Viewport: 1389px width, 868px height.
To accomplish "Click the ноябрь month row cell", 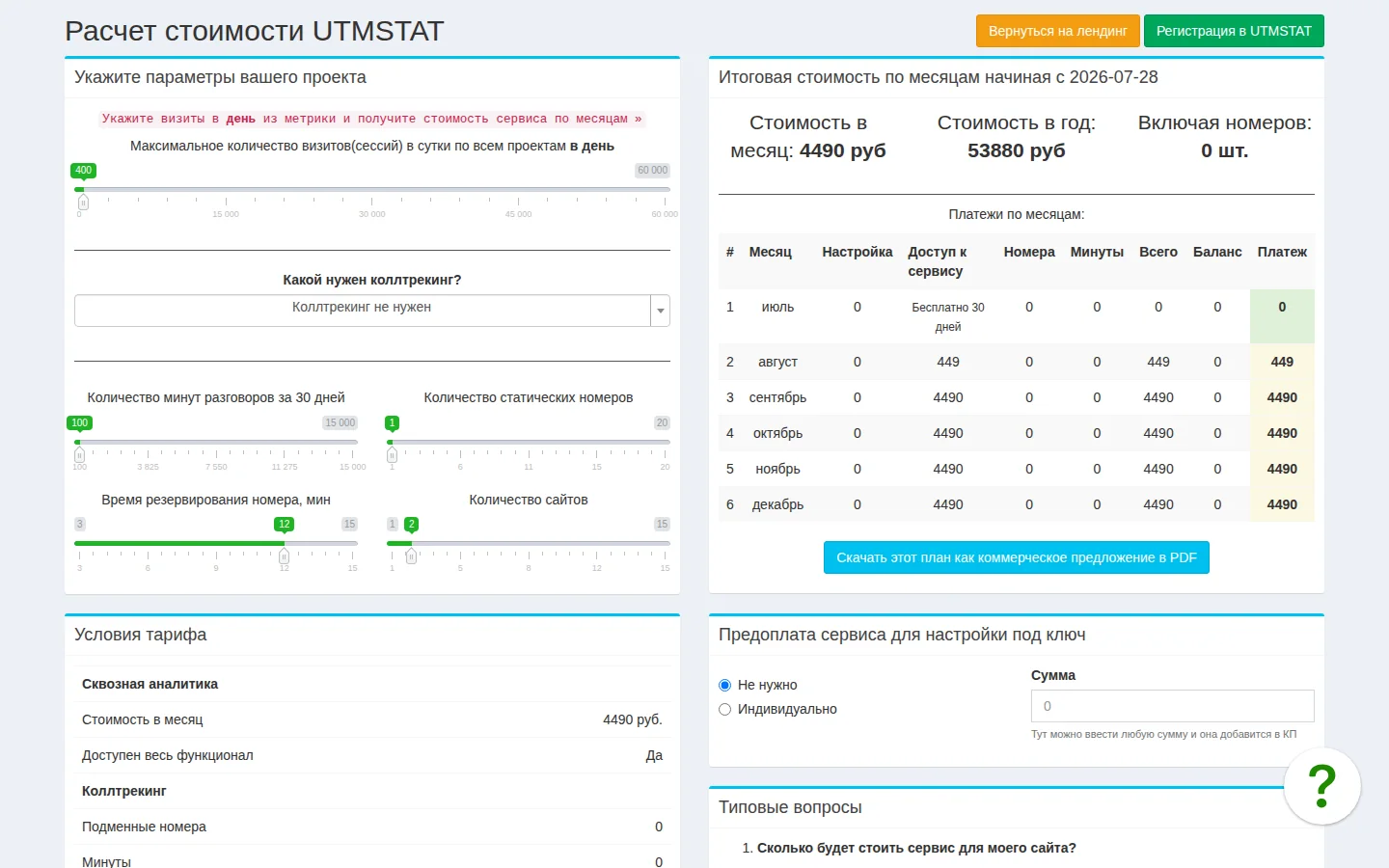I will pyautogui.click(x=777, y=469).
